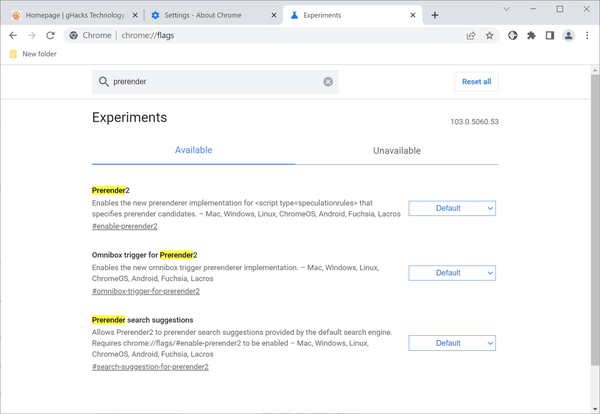Viewport: 600px width, 414px height.
Task: Open the #omnibox-trigger-for-prerender2 link
Action: tap(145, 291)
